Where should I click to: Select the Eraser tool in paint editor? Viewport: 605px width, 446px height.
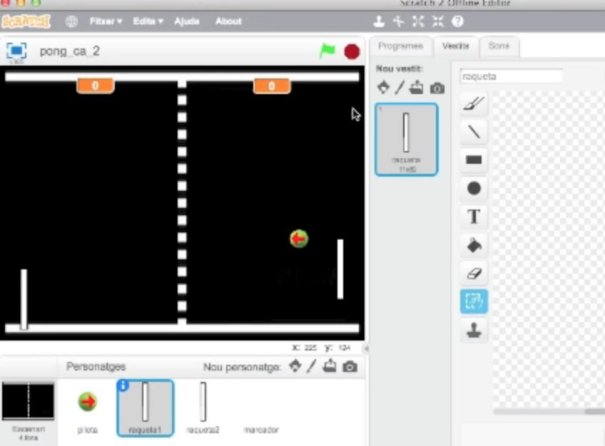point(474,273)
